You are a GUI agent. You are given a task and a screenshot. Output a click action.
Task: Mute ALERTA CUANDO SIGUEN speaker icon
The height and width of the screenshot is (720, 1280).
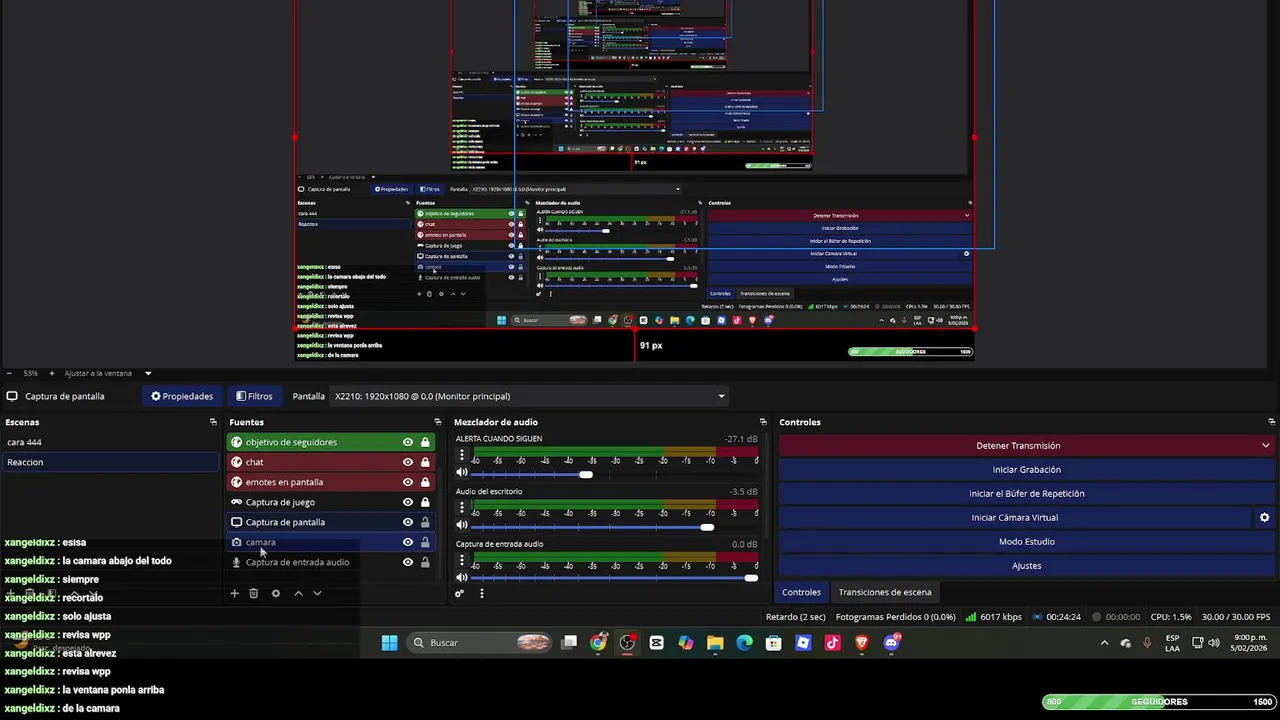pos(462,473)
